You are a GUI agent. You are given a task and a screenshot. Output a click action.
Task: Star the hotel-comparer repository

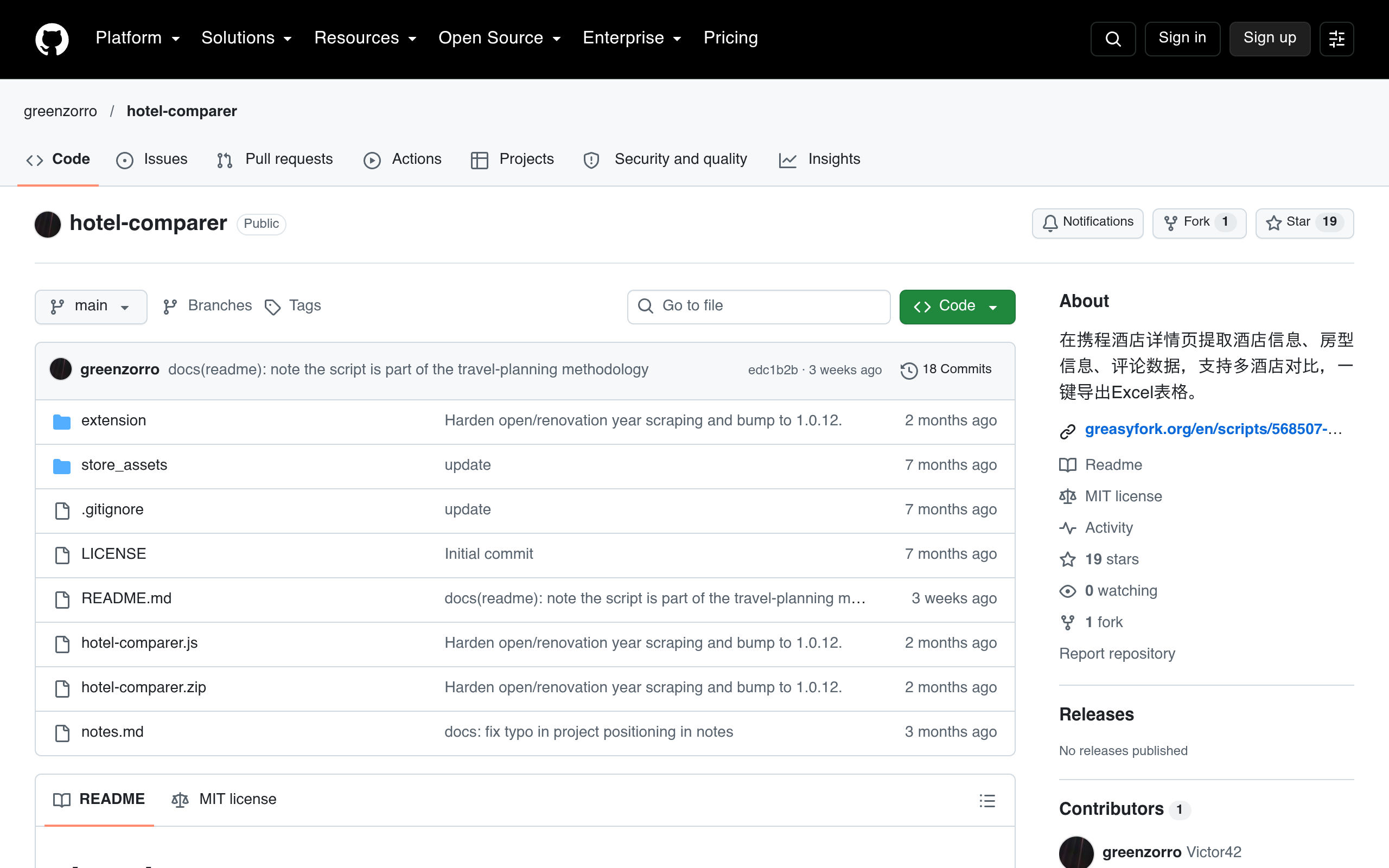click(x=1304, y=223)
